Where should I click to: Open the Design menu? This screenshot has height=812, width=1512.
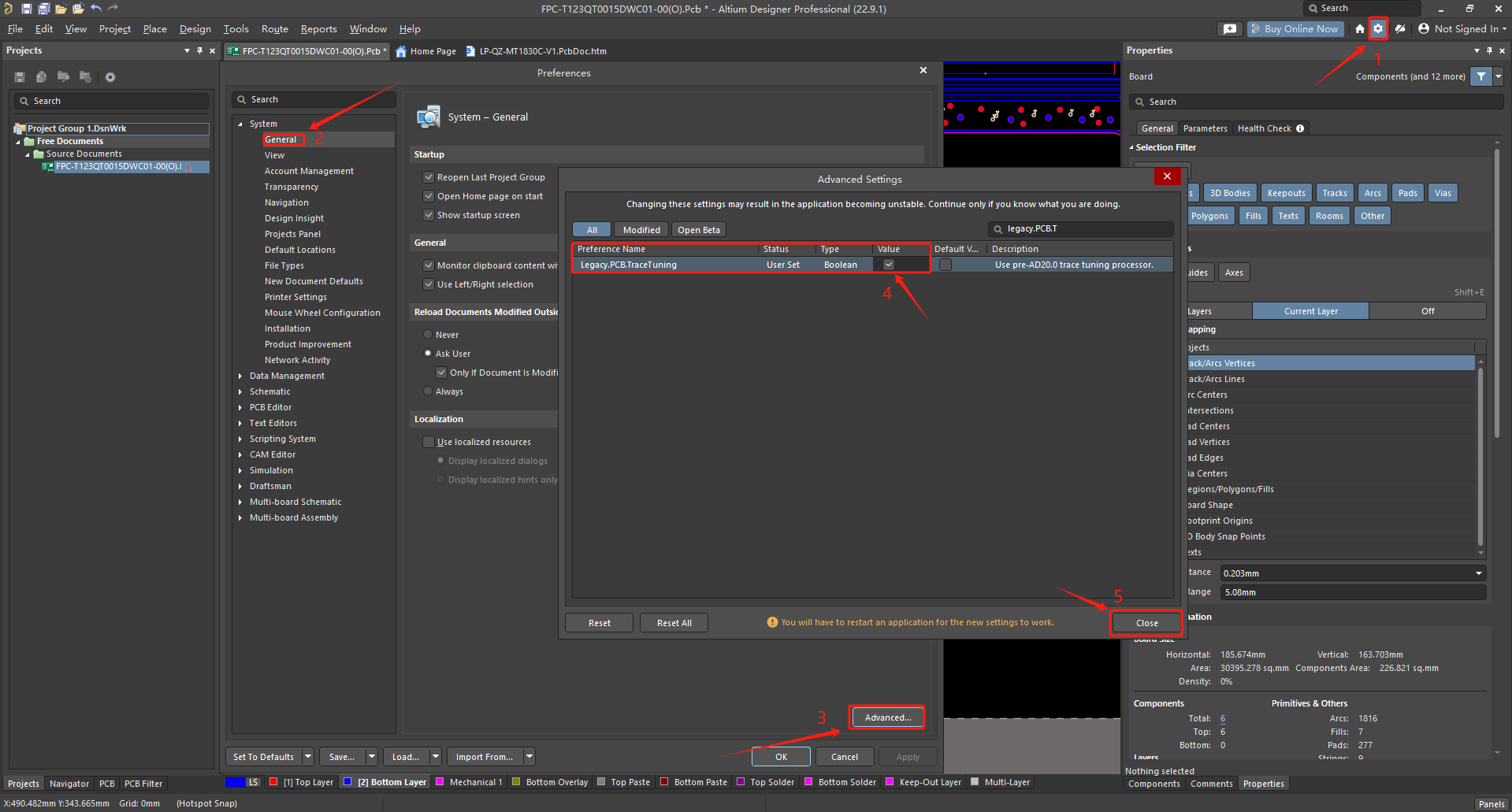point(195,29)
